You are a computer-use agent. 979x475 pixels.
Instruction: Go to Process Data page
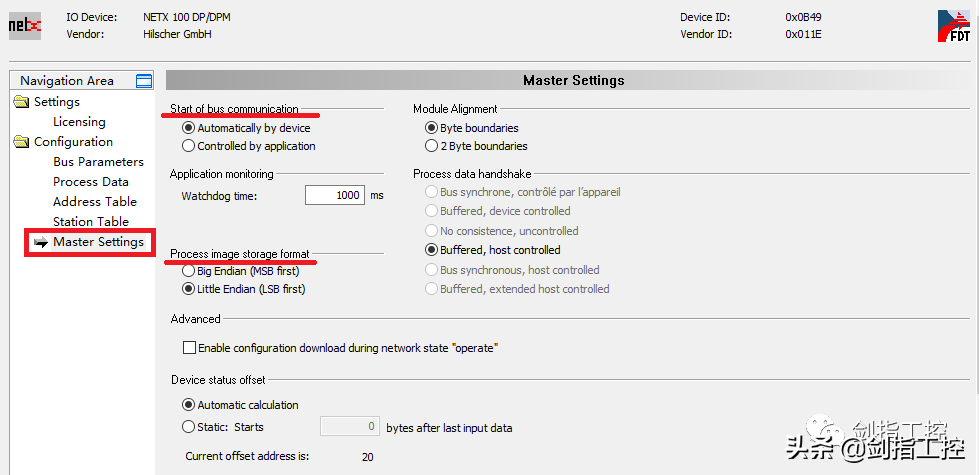(x=91, y=182)
